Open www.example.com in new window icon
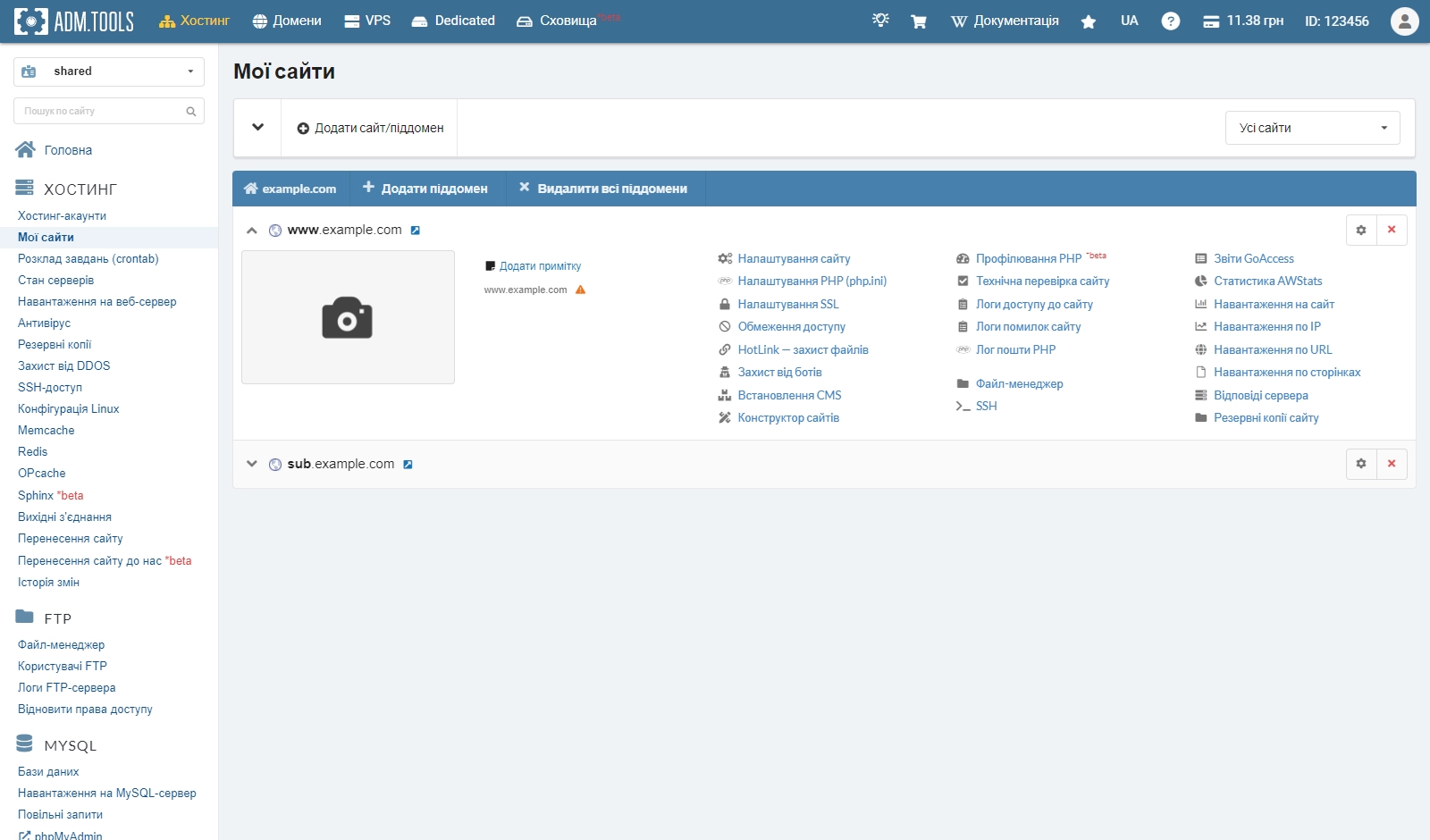Screen dimensions: 1430x840 click(x=416, y=231)
